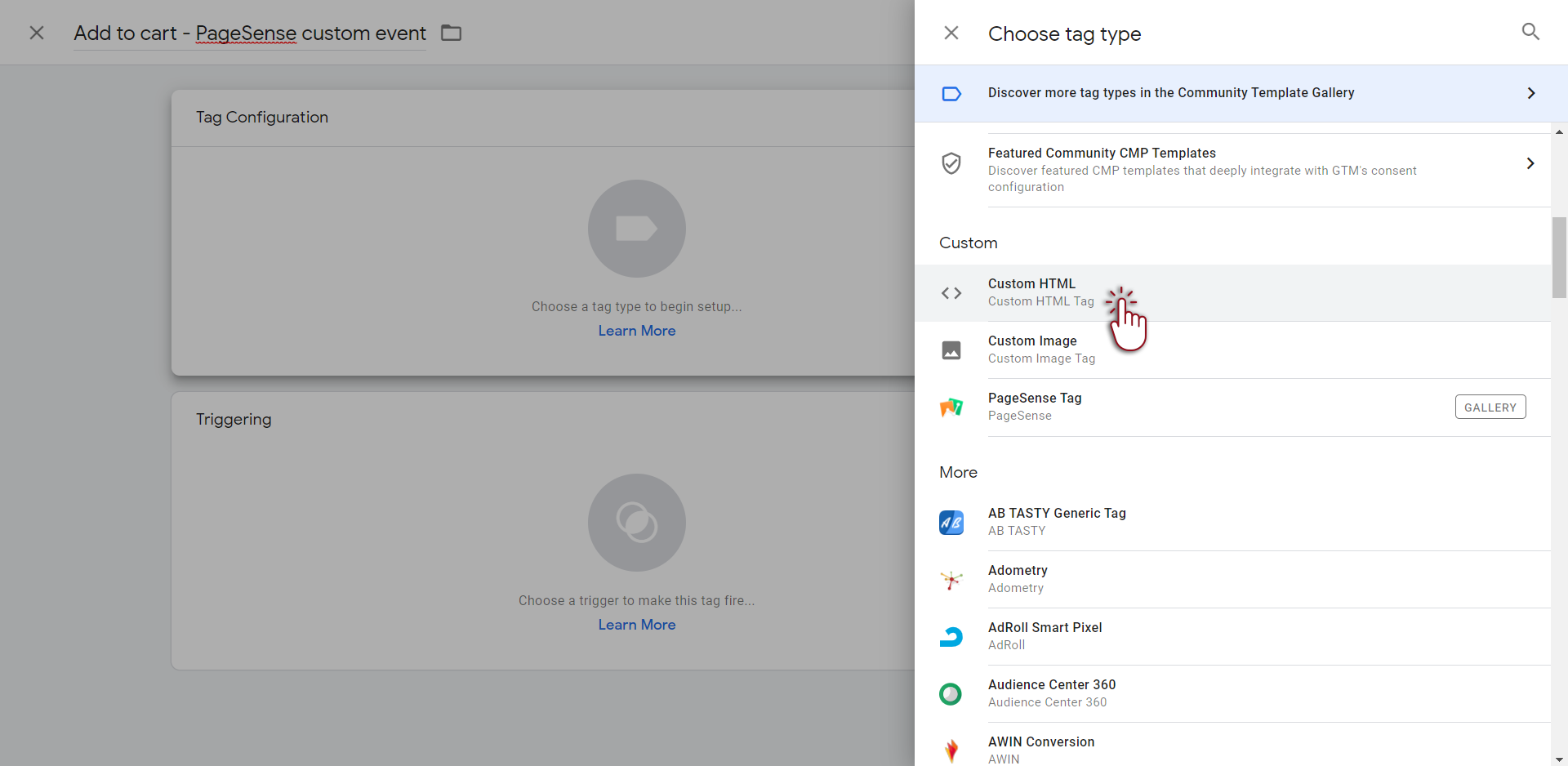
Task: Choose the PageSense Tag type
Action: (x=1232, y=407)
